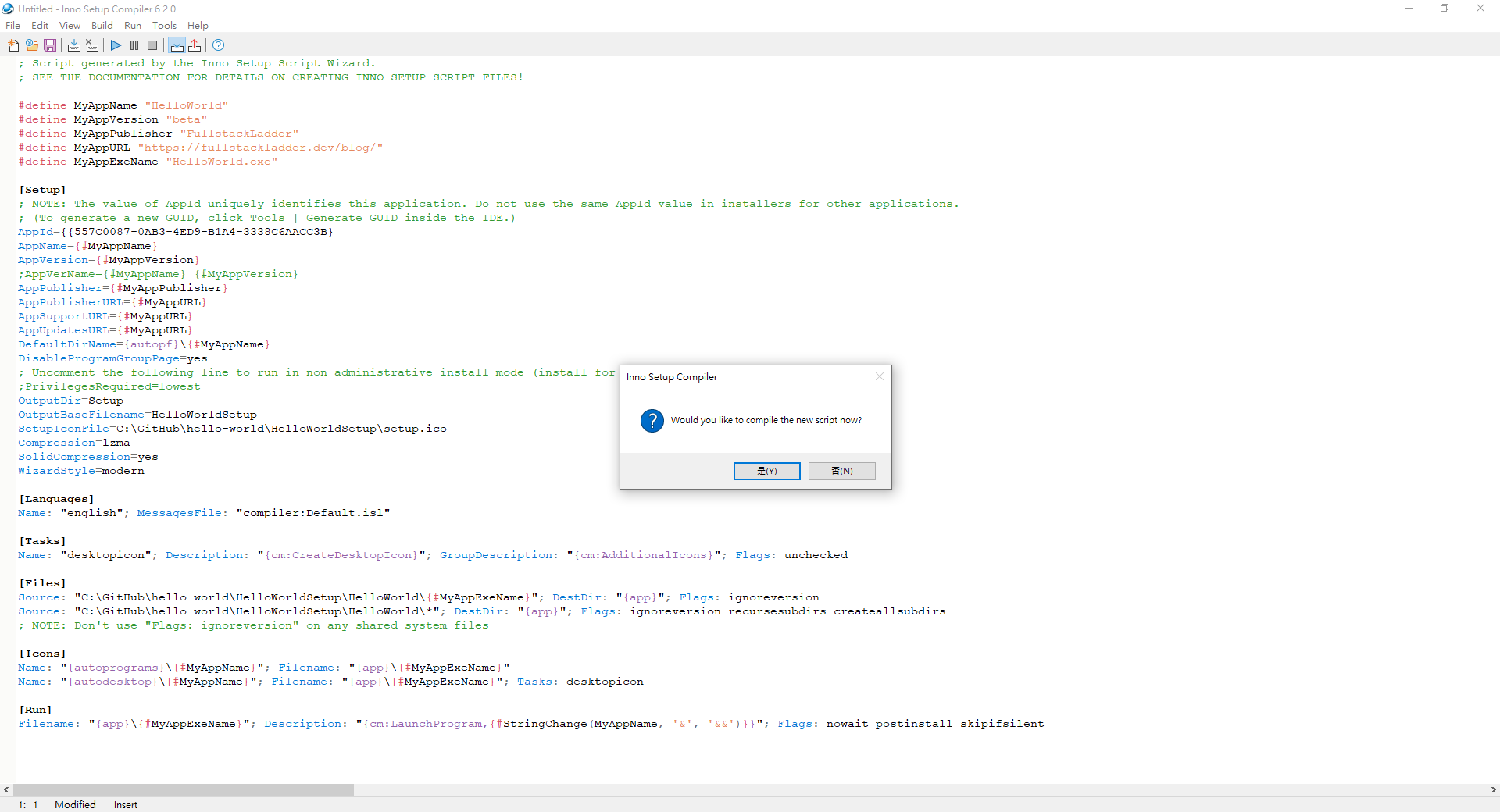Click the [Languages] section header
Image resolution: width=1500 pixels, height=812 pixels.
(56, 499)
